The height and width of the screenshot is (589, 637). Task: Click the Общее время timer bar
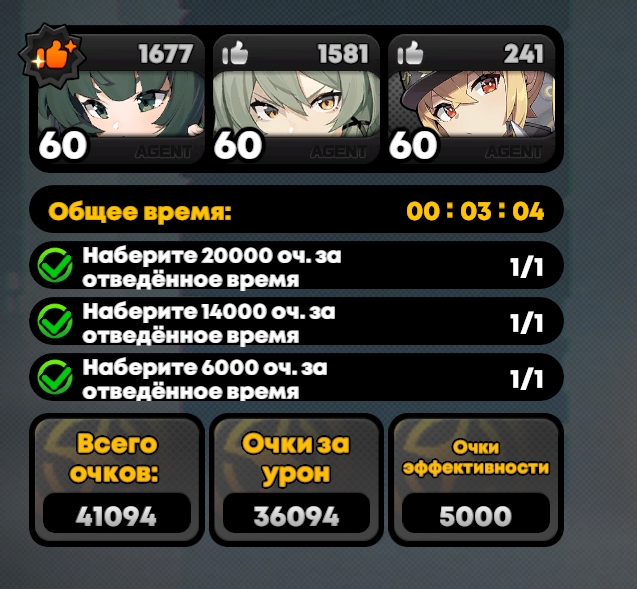pos(296,210)
